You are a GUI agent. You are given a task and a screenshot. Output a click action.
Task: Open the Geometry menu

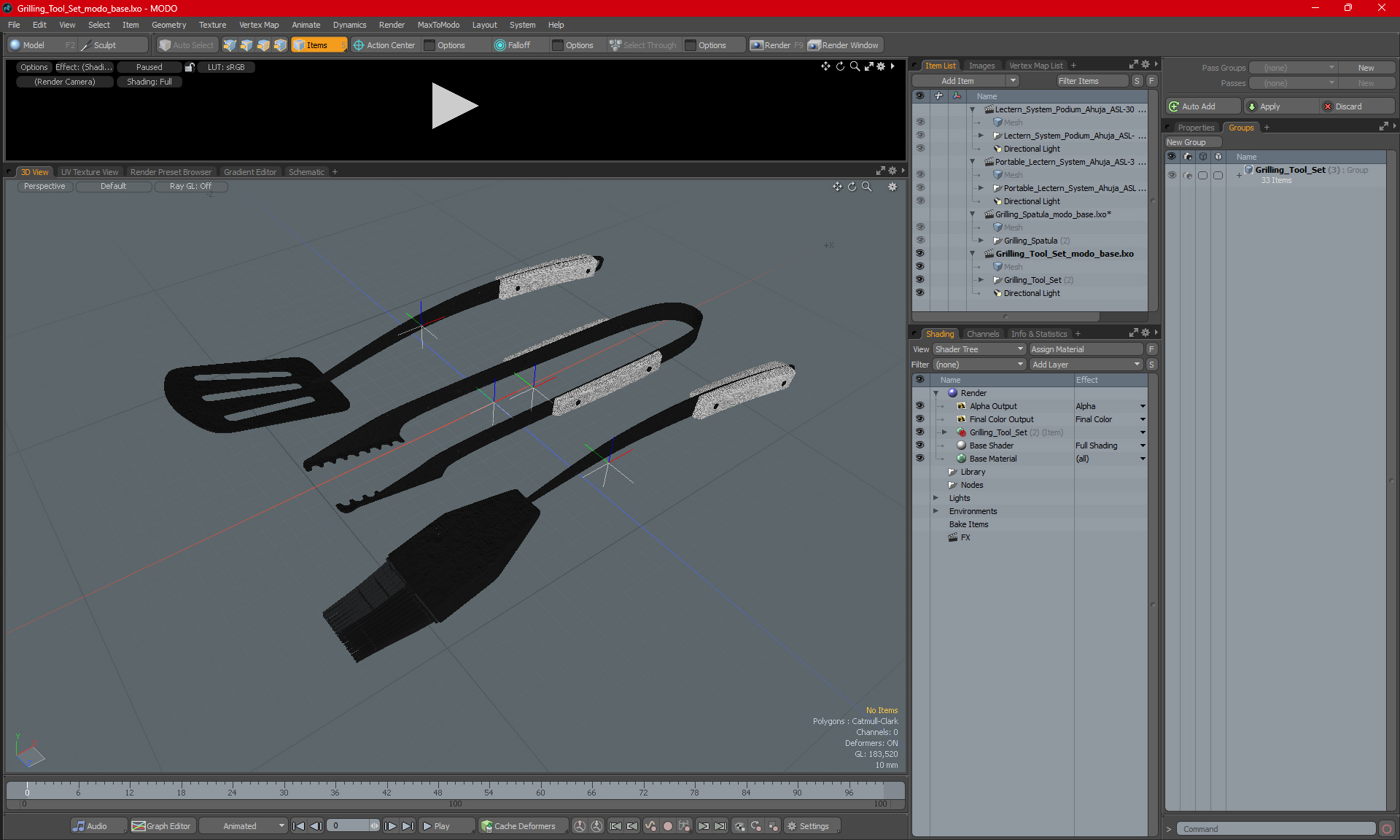tap(168, 25)
